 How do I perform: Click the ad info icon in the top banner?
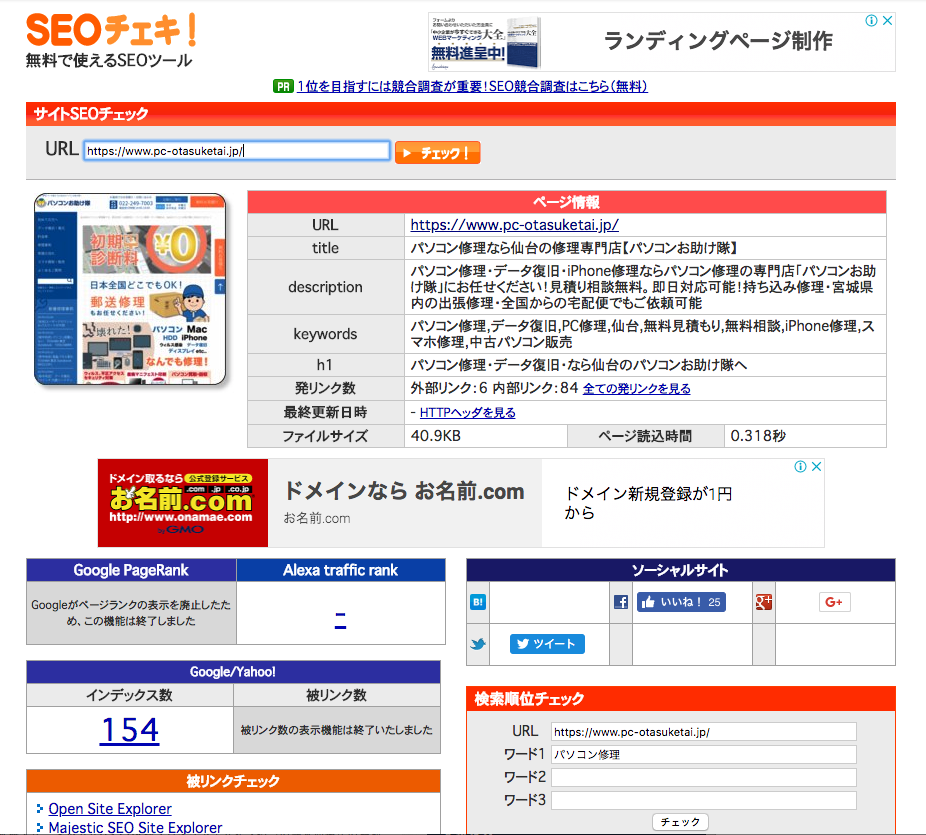[x=871, y=21]
